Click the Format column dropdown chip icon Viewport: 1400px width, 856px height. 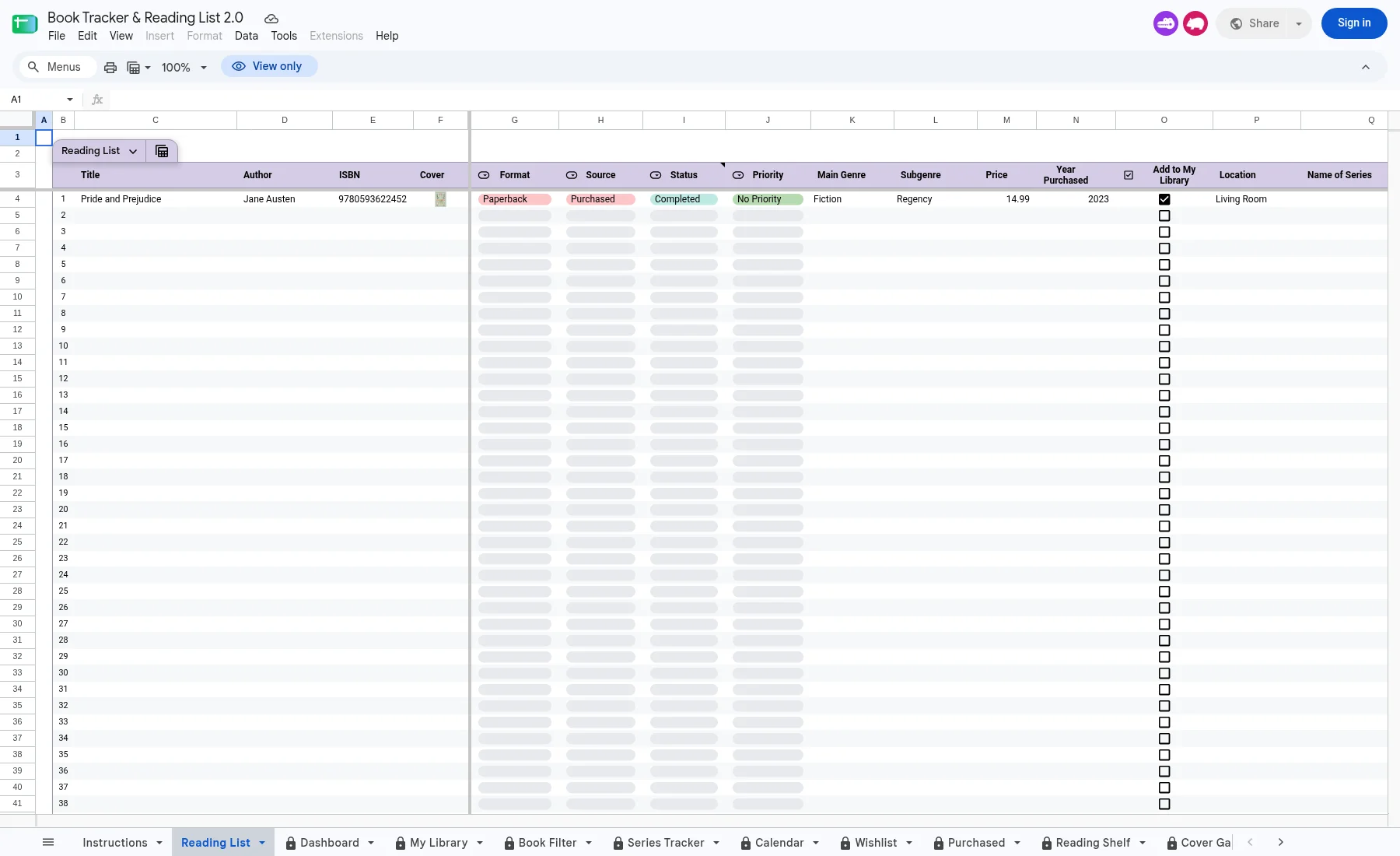point(484,175)
